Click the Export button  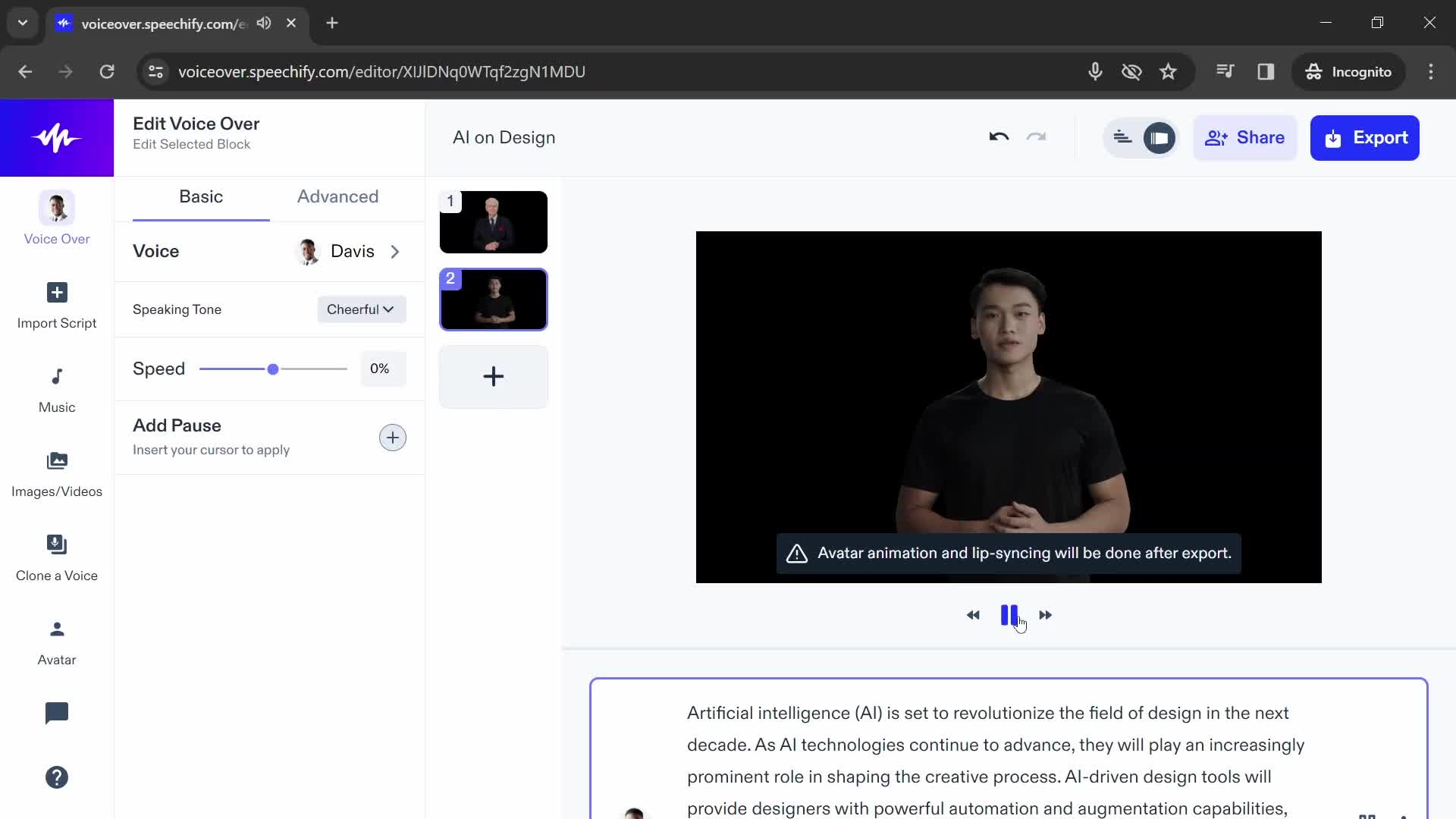tap(1365, 137)
